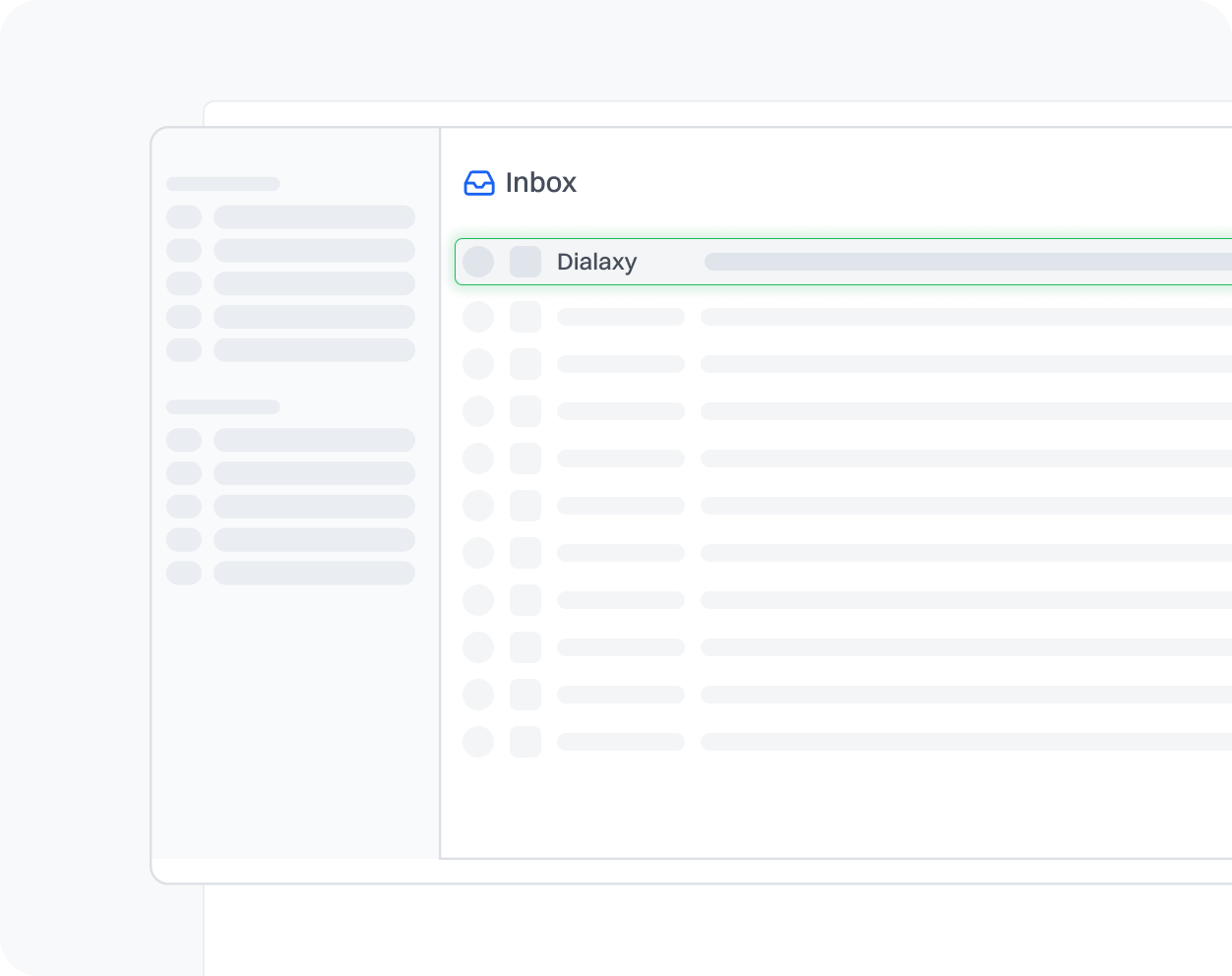The width and height of the screenshot is (1232, 976).
Task: Open sender placeholder on last email row
Action: tap(620, 742)
